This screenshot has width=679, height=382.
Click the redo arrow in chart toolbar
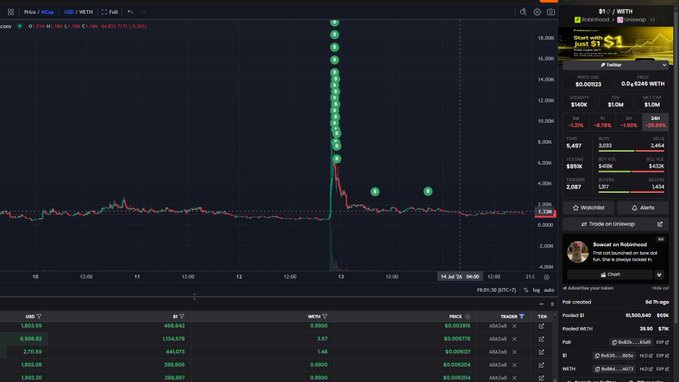[x=144, y=12]
